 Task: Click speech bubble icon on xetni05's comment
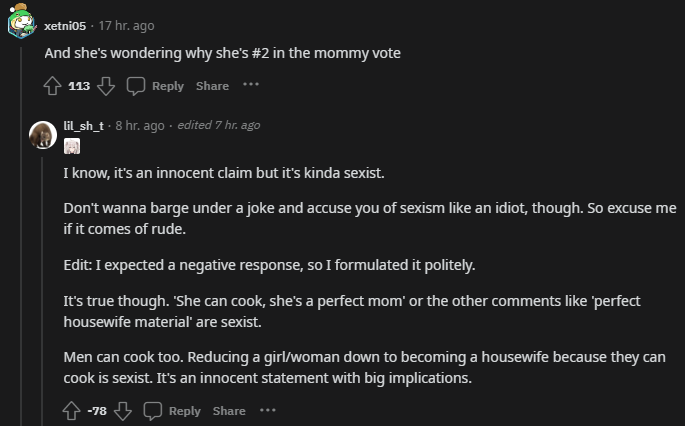point(136,86)
